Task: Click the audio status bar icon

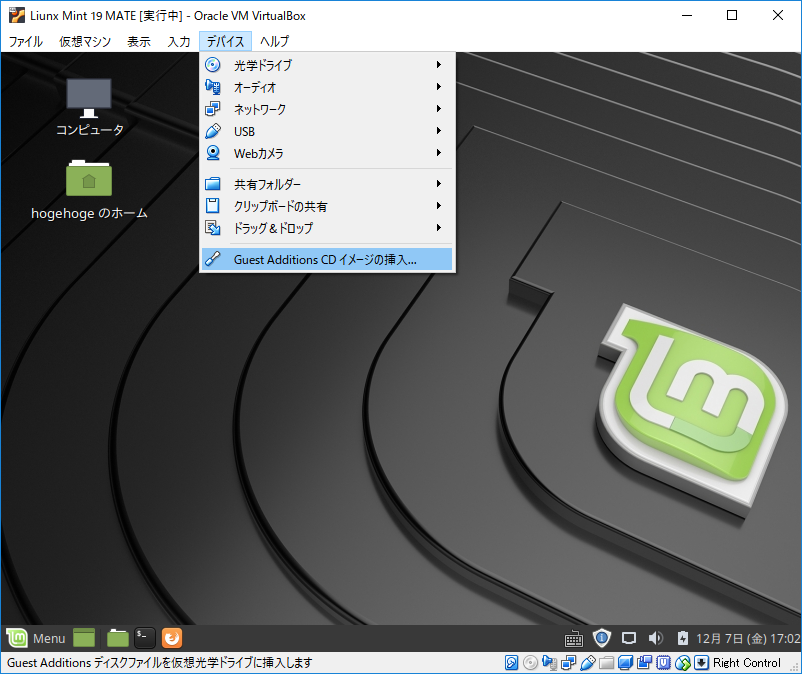Action: click(x=549, y=663)
